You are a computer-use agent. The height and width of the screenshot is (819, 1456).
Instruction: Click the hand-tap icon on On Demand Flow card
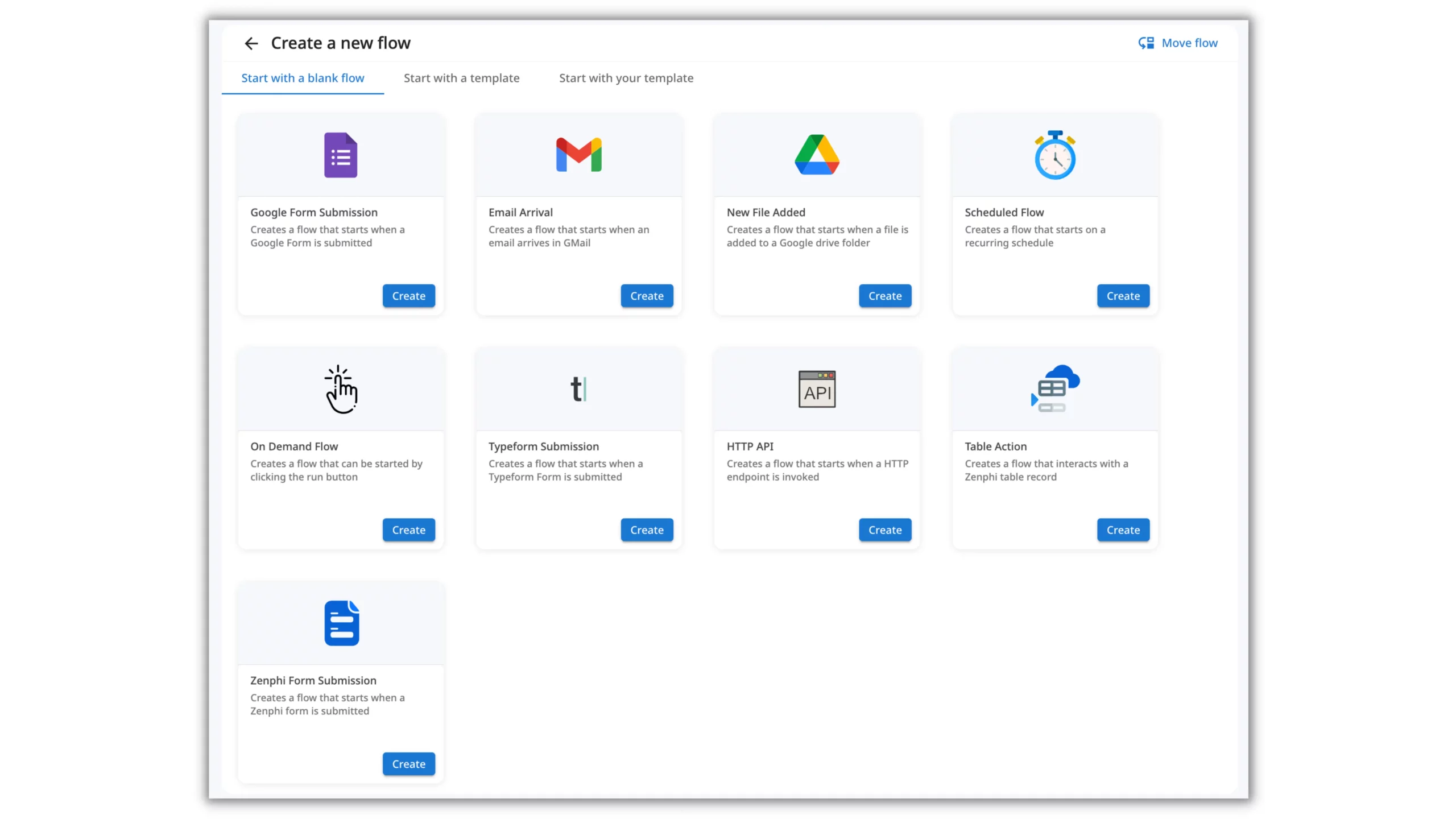(x=340, y=388)
